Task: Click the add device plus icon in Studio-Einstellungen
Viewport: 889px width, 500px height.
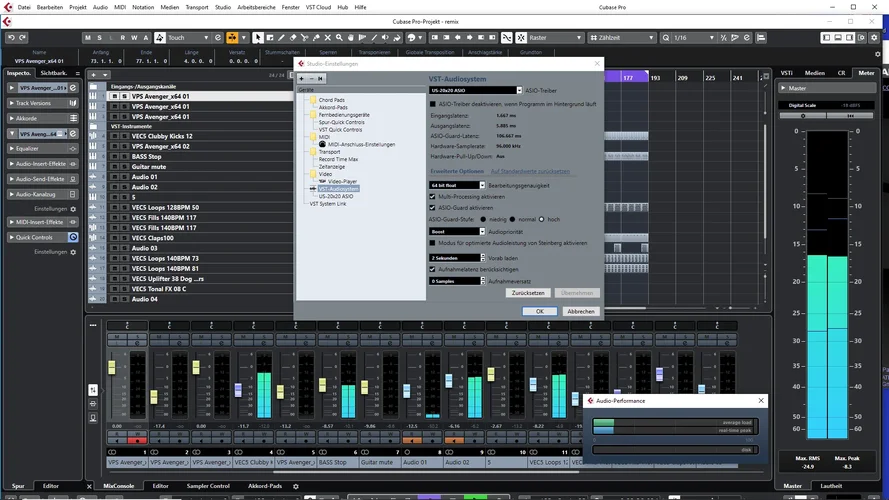Action: (303, 77)
